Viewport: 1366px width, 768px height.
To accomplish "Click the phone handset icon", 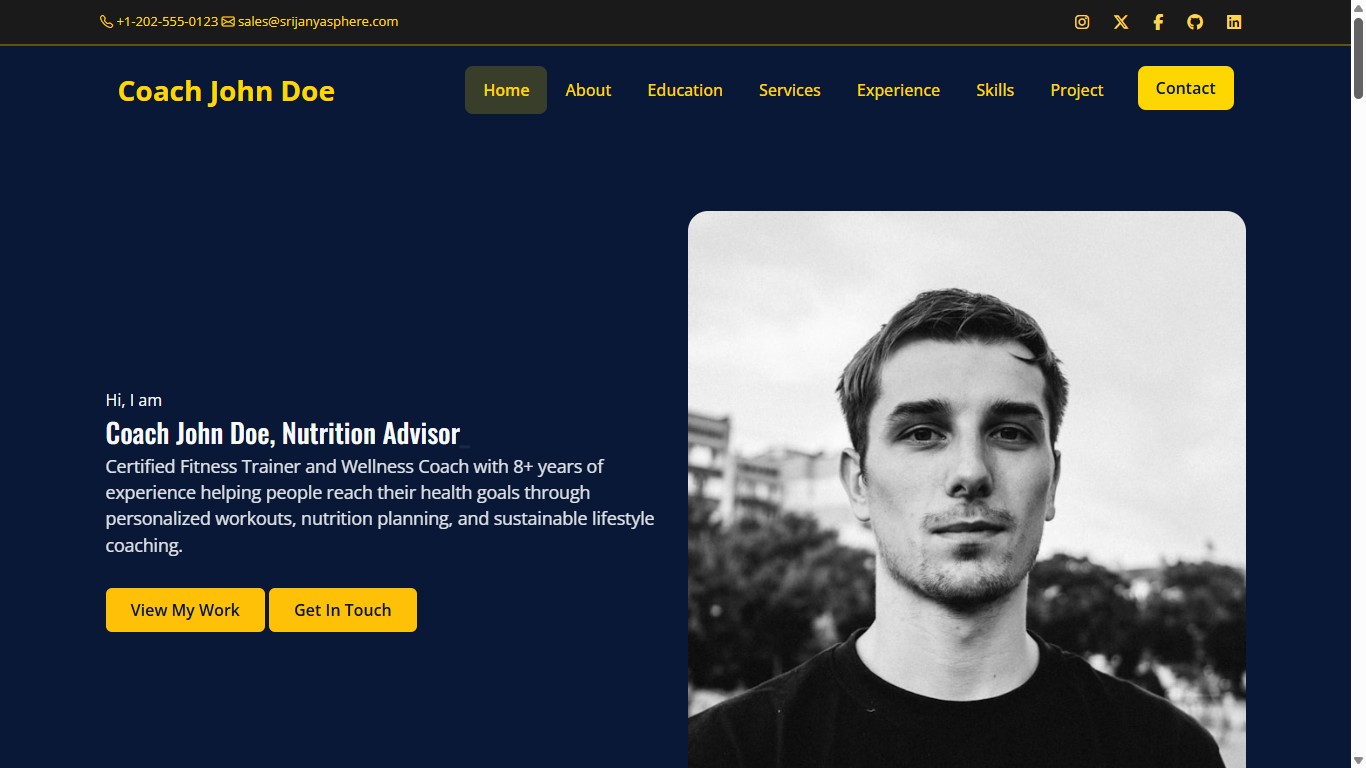I will point(106,21).
